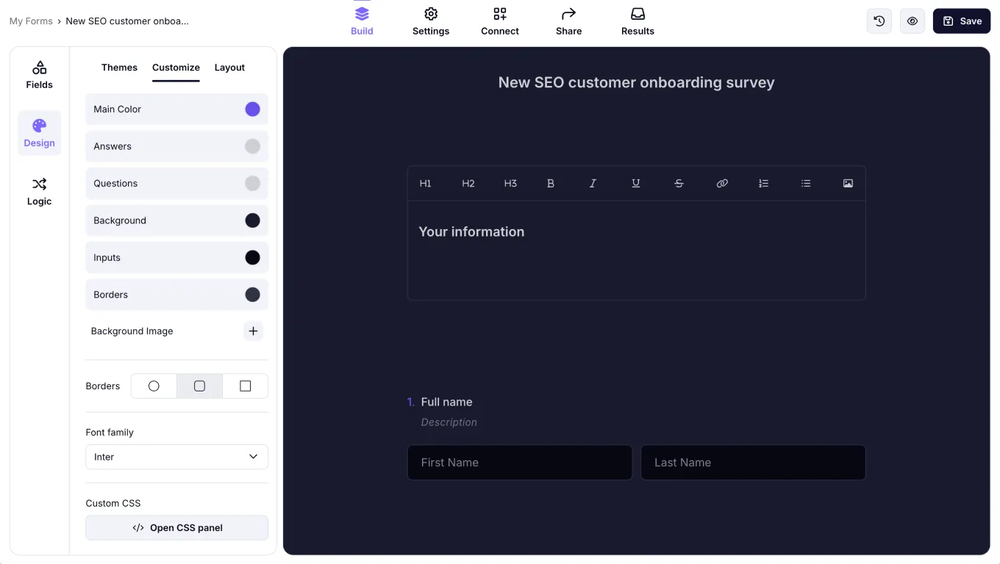Edit the Inputs color swatch
1000x564 pixels.
point(253,257)
